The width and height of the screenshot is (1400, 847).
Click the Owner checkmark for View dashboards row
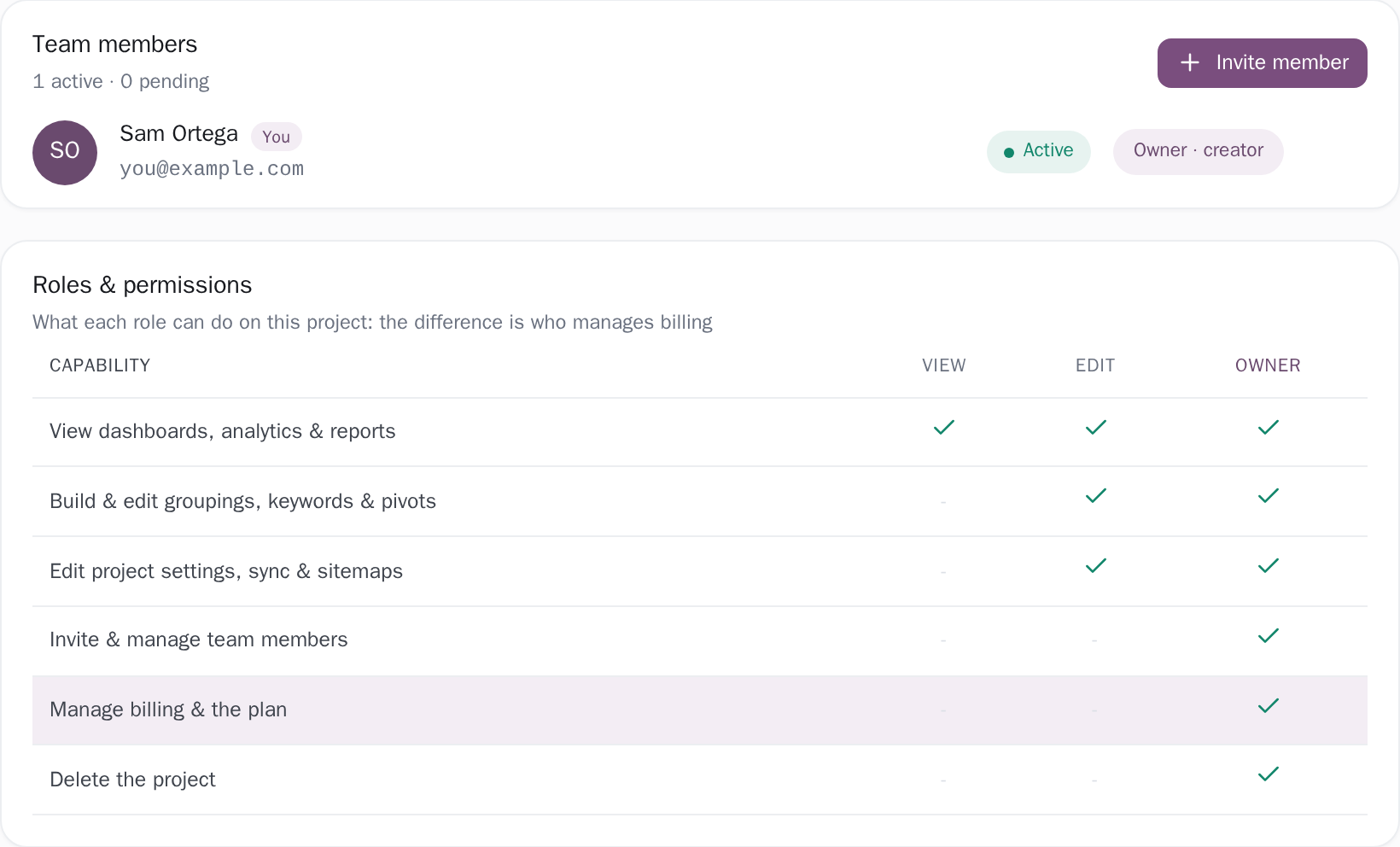[1269, 427]
